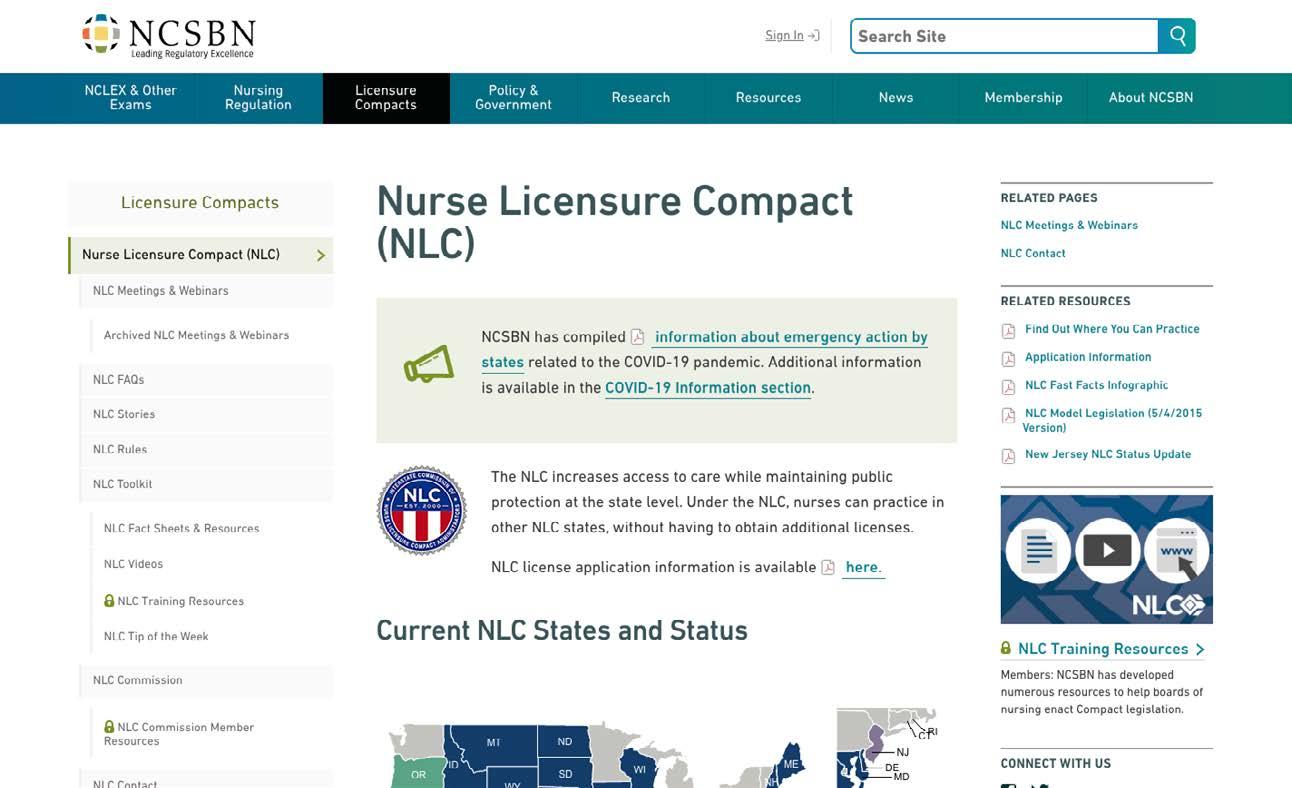Image resolution: width=1292 pixels, height=788 pixels.
Task: Click the NLC Training Resources heading link
Action: [1103, 649]
